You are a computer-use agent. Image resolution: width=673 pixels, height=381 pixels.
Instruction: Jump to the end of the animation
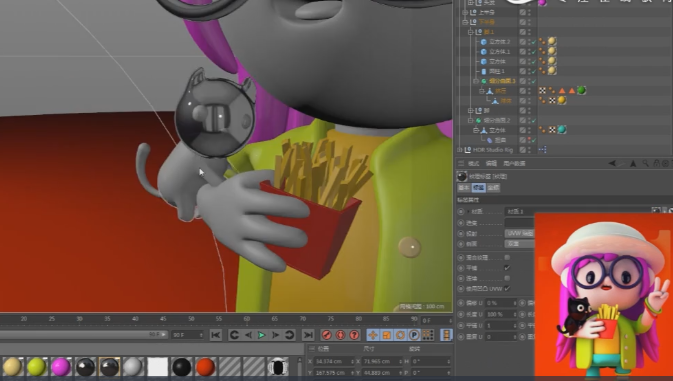308,335
